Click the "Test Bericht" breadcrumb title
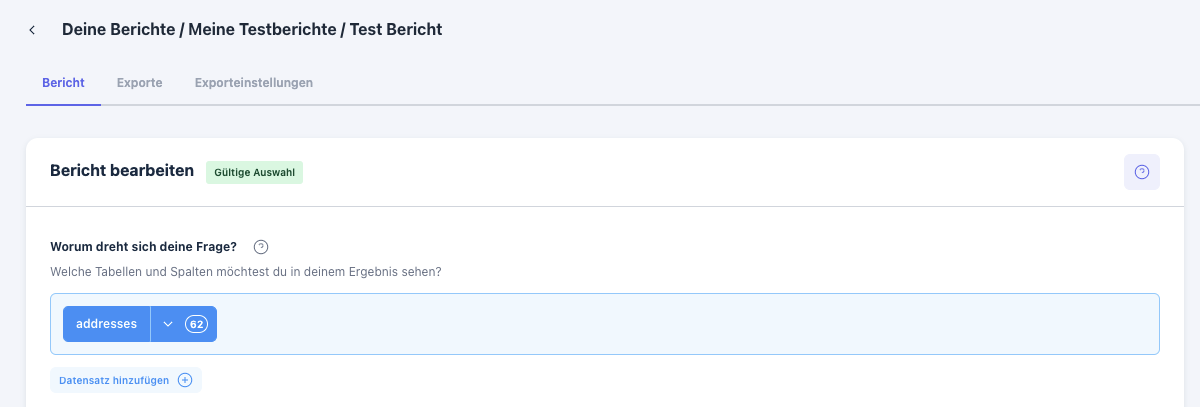Viewport: 1200px width, 407px height. tap(395, 30)
